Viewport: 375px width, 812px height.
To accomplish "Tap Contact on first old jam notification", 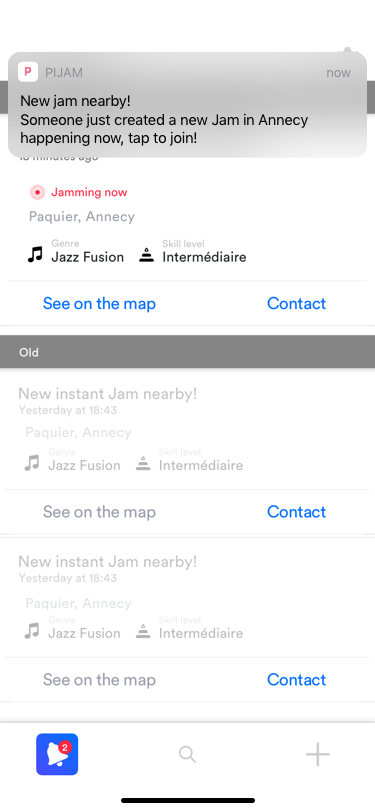I will pyautogui.click(x=297, y=512).
